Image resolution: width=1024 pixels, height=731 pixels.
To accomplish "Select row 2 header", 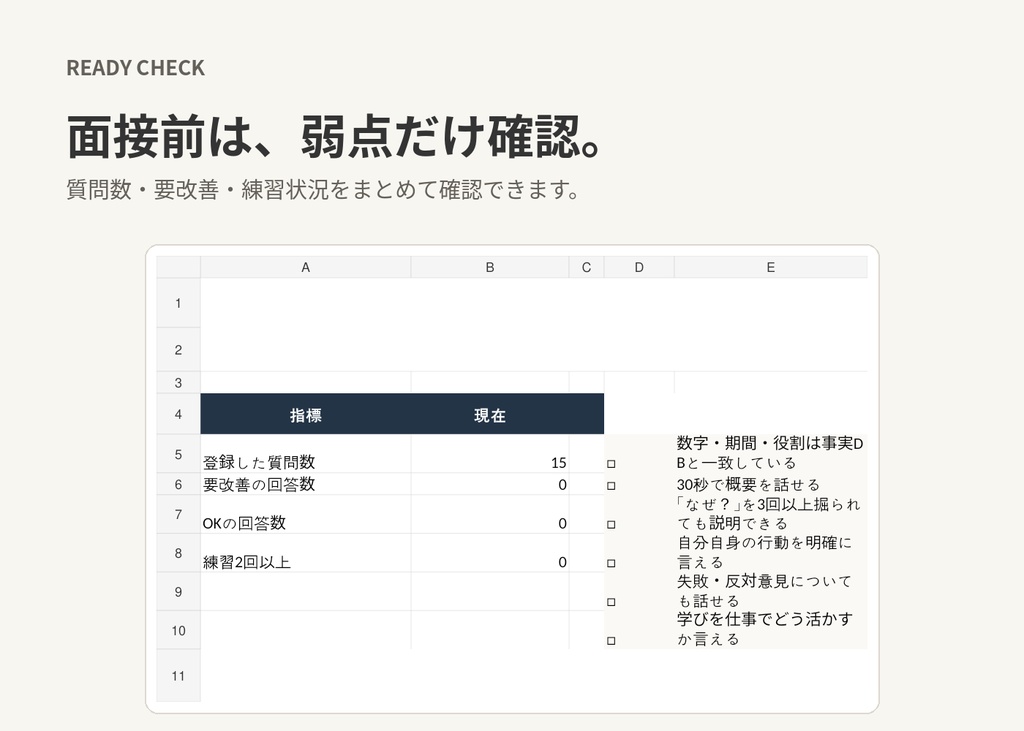I will pyautogui.click(x=178, y=349).
